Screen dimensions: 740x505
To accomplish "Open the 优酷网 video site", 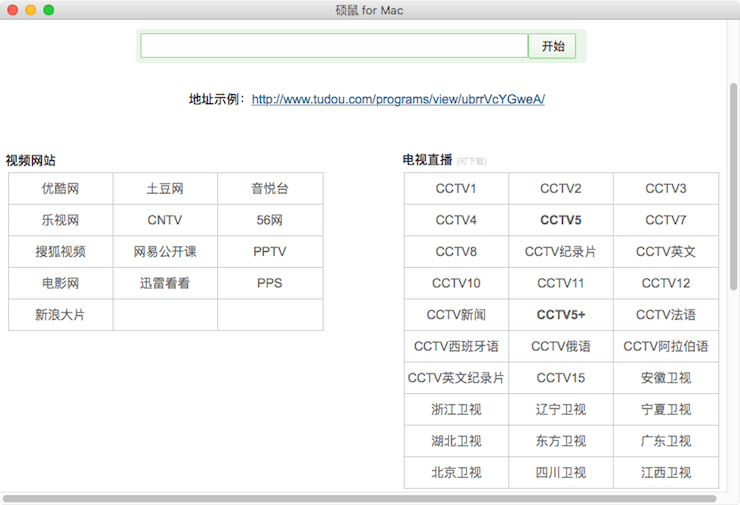I will click(60, 189).
